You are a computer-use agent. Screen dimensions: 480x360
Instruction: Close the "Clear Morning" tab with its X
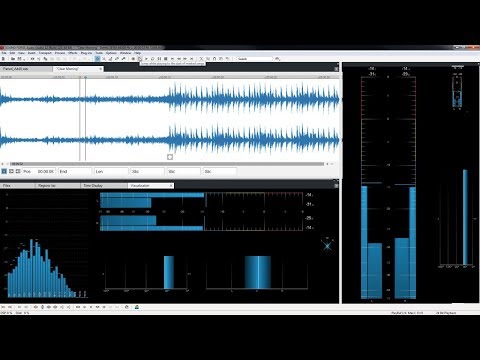click(x=100, y=69)
